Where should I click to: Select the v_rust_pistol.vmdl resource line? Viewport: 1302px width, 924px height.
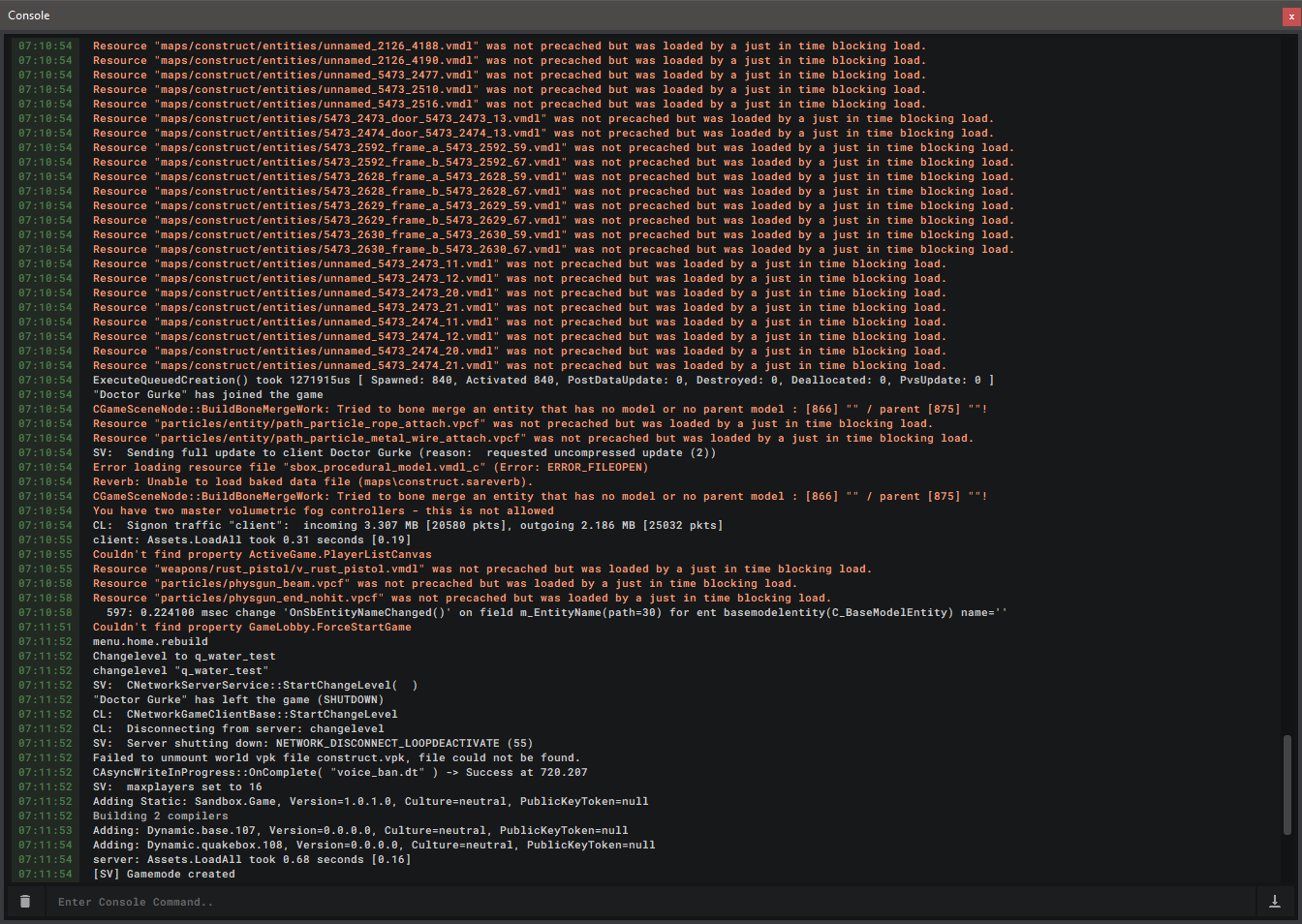click(482, 569)
